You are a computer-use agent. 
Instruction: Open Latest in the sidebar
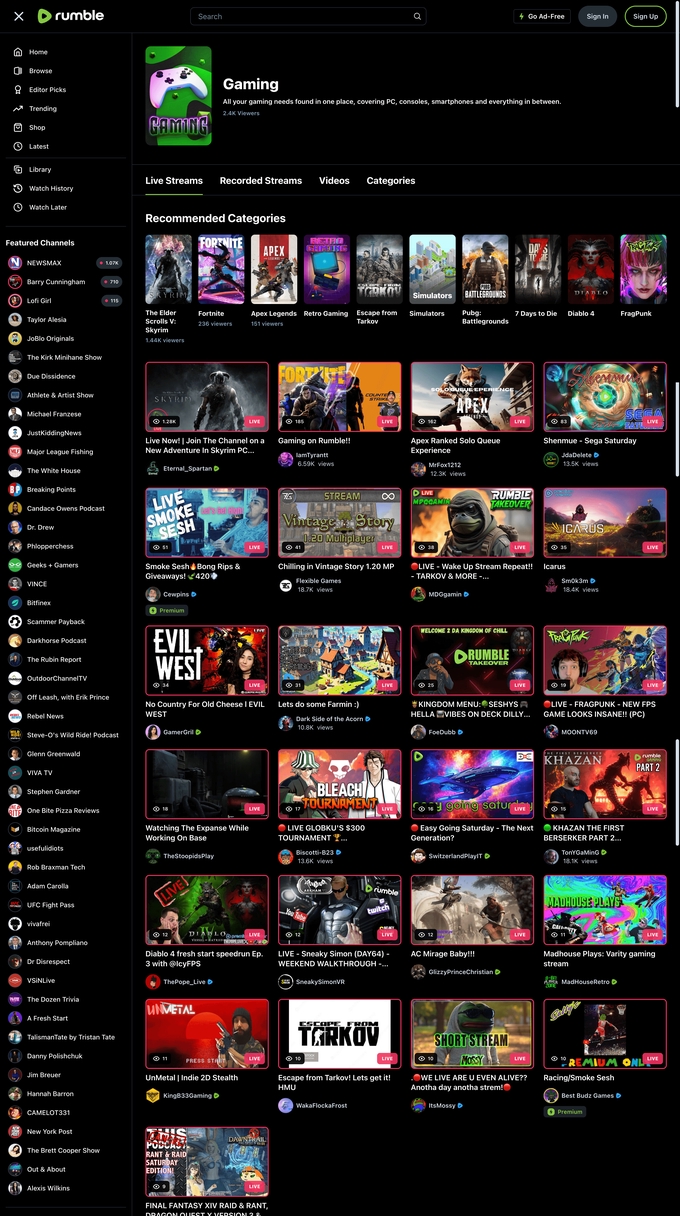(x=39, y=147)
